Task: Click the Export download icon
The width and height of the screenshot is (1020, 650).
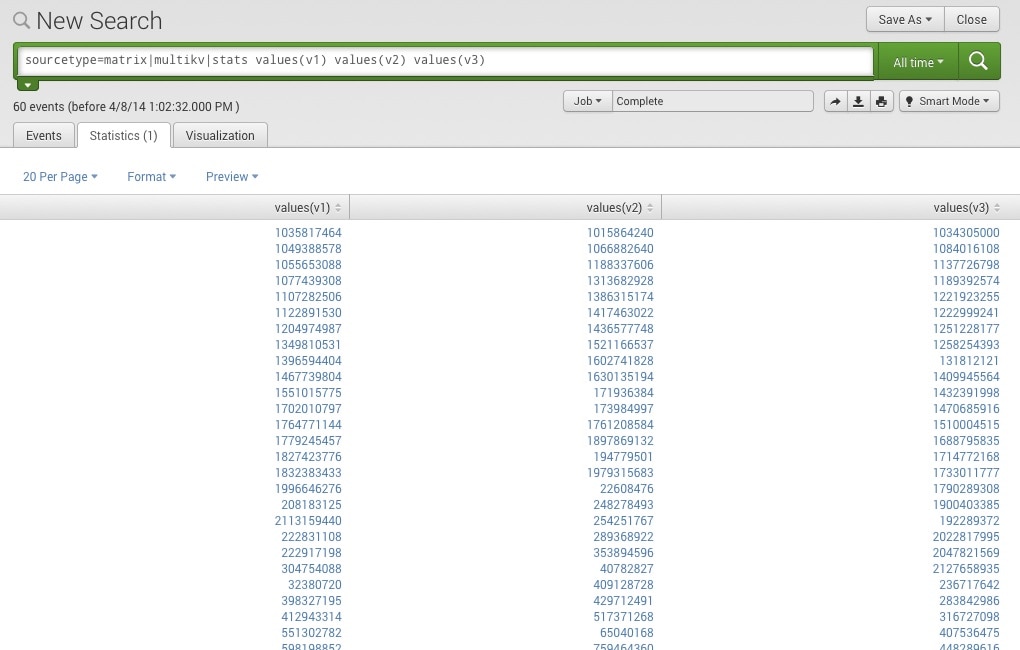Action: pyautogui.click(x=858, y=101)
